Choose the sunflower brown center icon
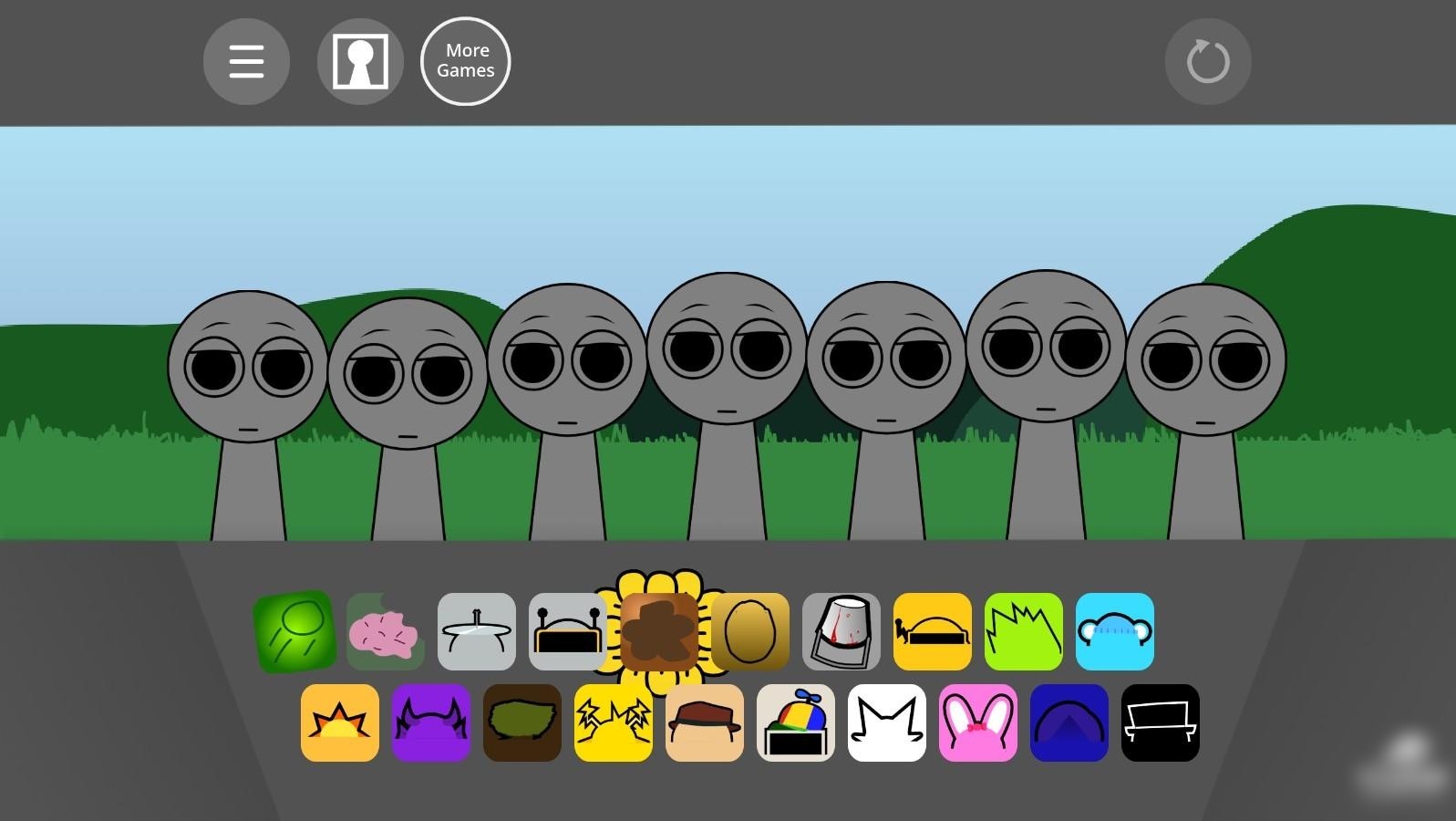 (x=659, y=631)
